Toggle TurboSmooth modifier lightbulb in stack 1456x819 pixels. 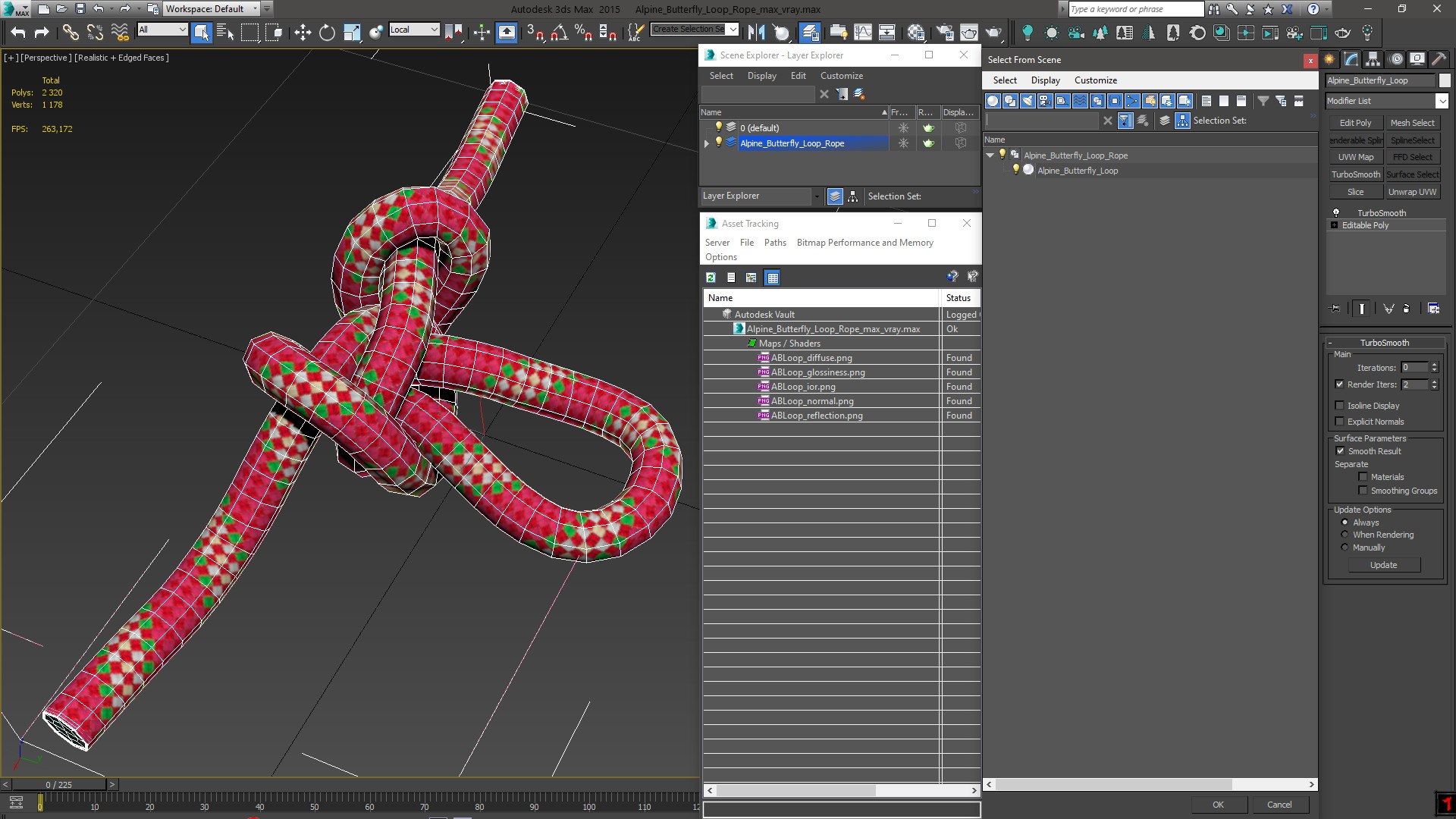click(1336, 213)
